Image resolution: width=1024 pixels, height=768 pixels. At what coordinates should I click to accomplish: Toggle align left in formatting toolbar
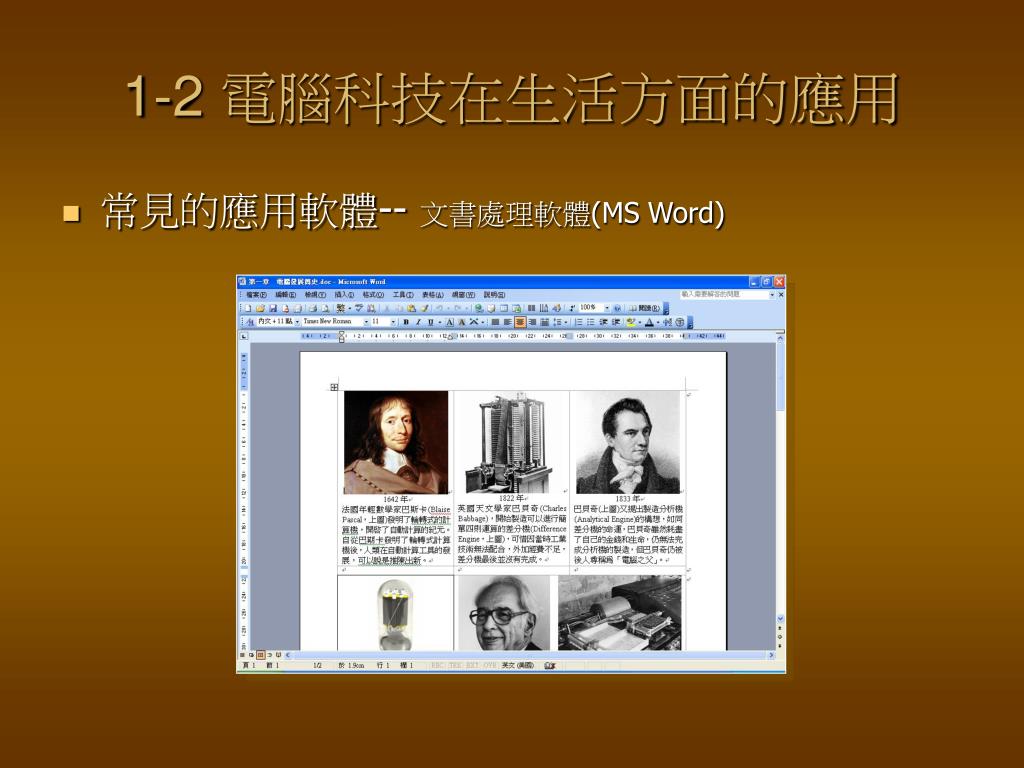coord(507,322)
